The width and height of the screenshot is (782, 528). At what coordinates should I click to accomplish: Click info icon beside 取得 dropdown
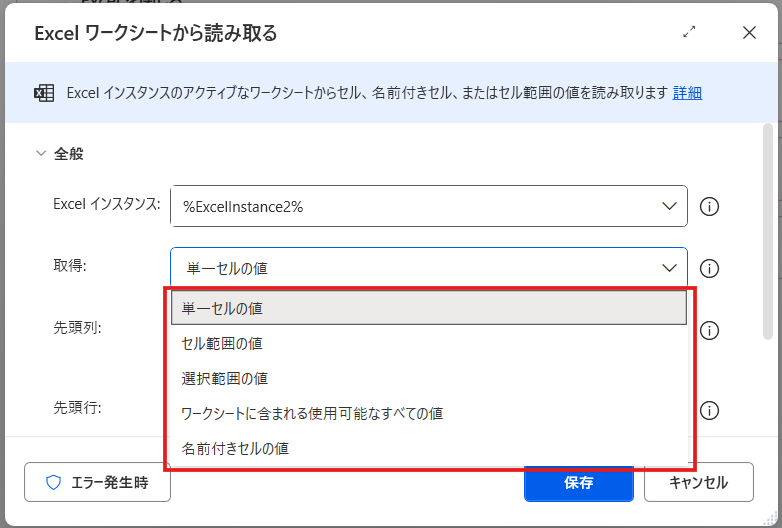click(x=710, y=268)
